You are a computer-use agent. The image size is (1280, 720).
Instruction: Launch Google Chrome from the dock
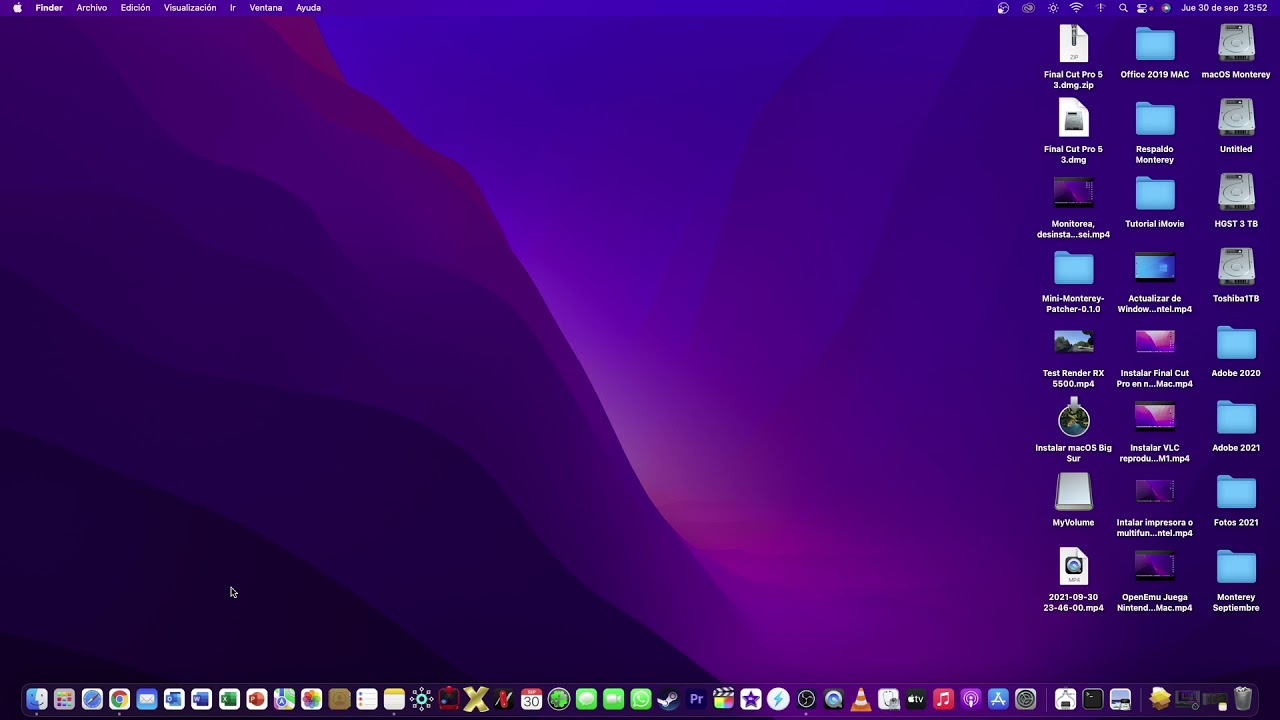pos(119,700)
